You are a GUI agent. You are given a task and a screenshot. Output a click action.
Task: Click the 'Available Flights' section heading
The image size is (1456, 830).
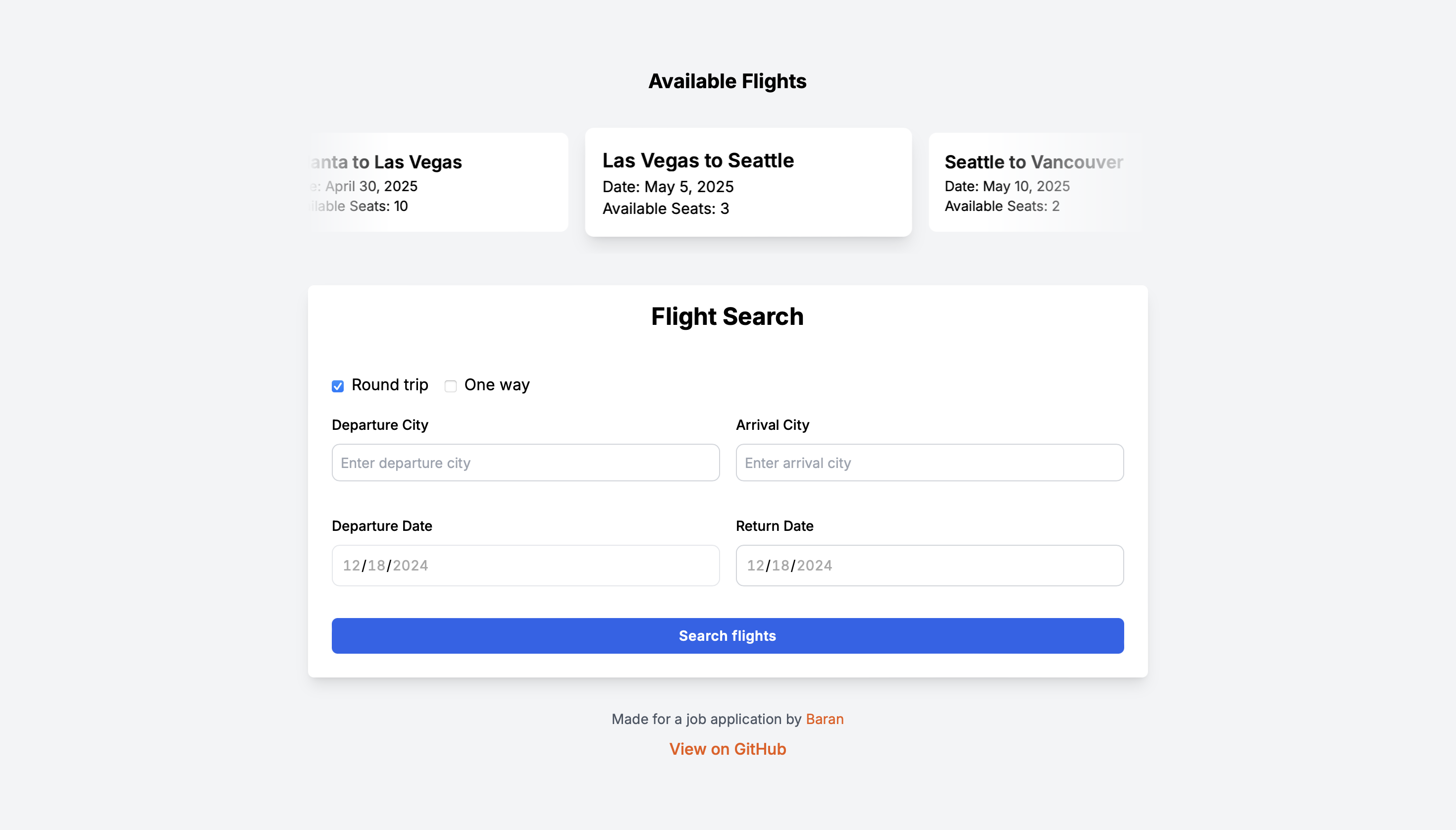tap(728, 81)
